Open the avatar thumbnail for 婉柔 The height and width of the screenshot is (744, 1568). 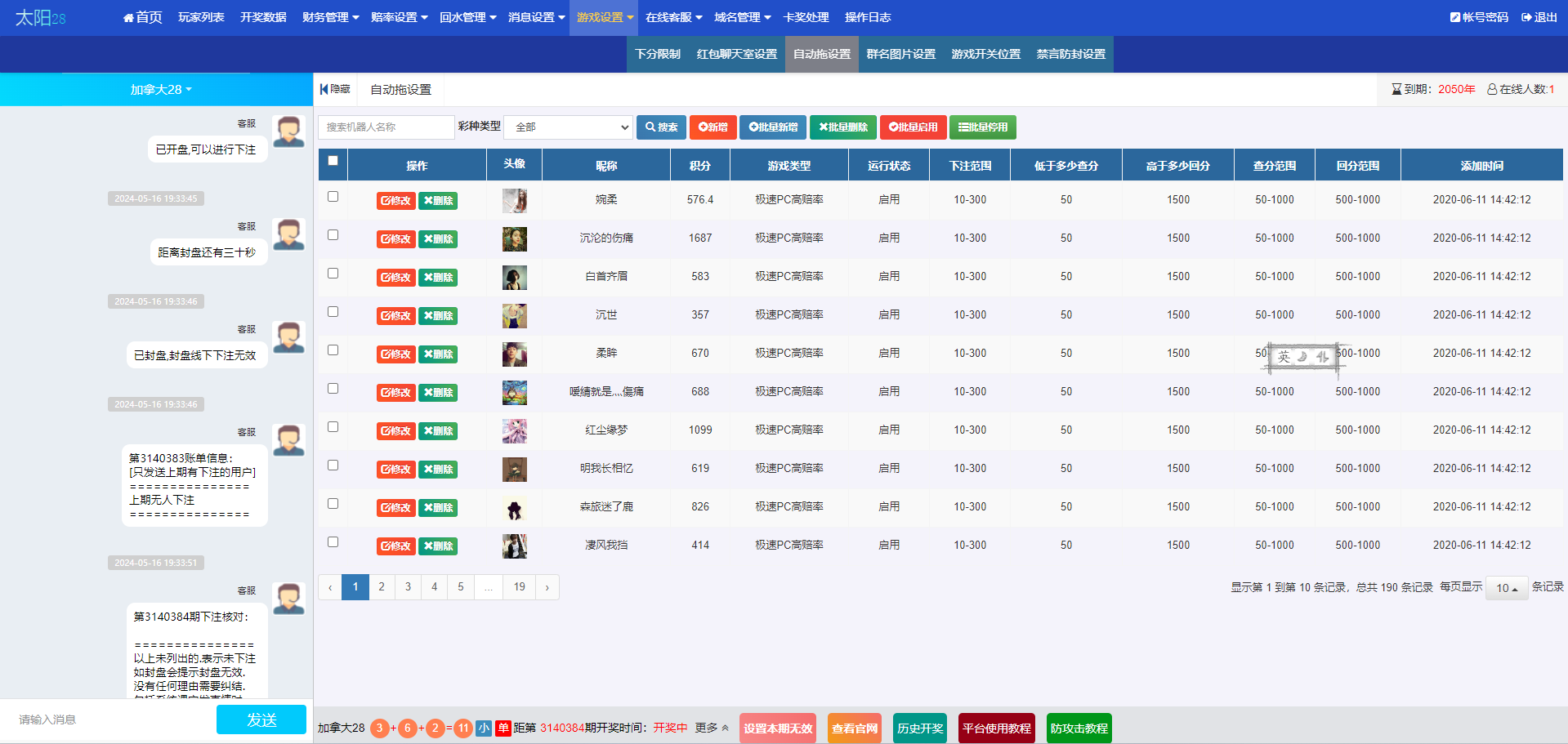coord(515,200)
